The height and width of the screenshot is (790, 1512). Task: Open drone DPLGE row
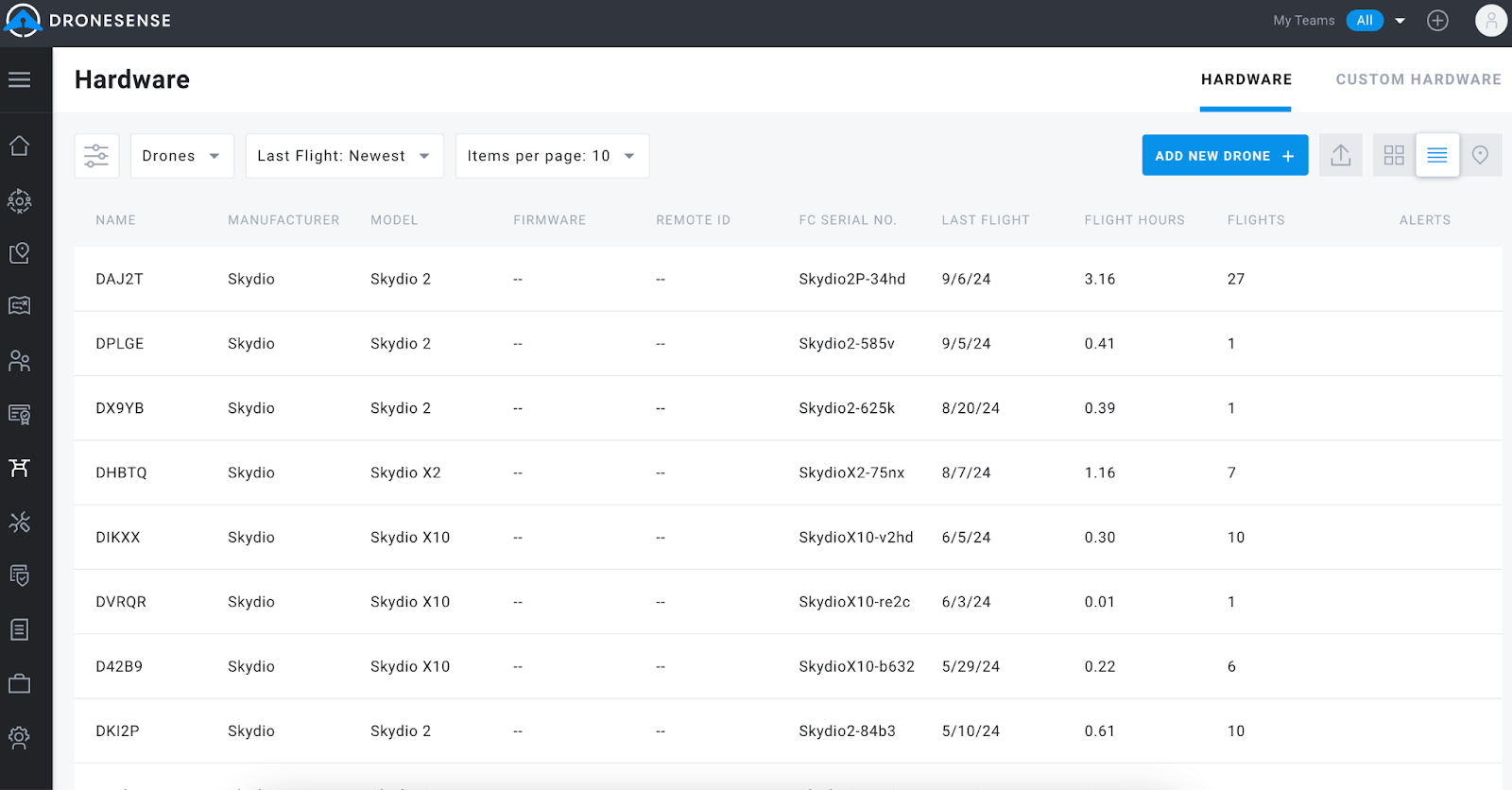pyautogui.click(x=788, y=344)
